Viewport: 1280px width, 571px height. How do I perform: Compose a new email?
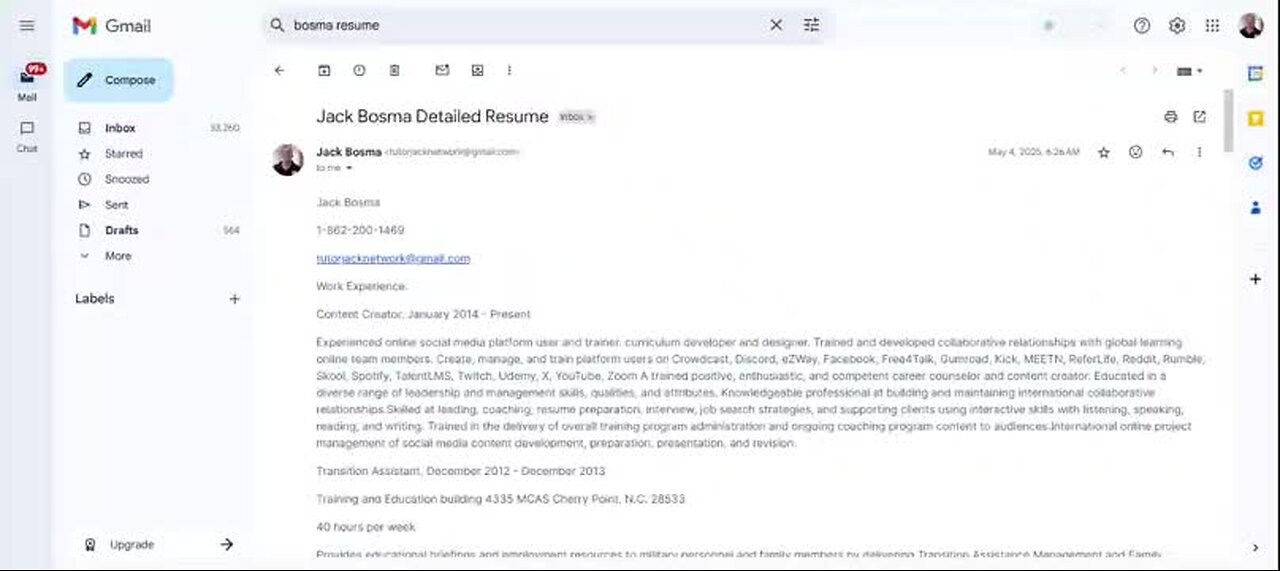118,80
